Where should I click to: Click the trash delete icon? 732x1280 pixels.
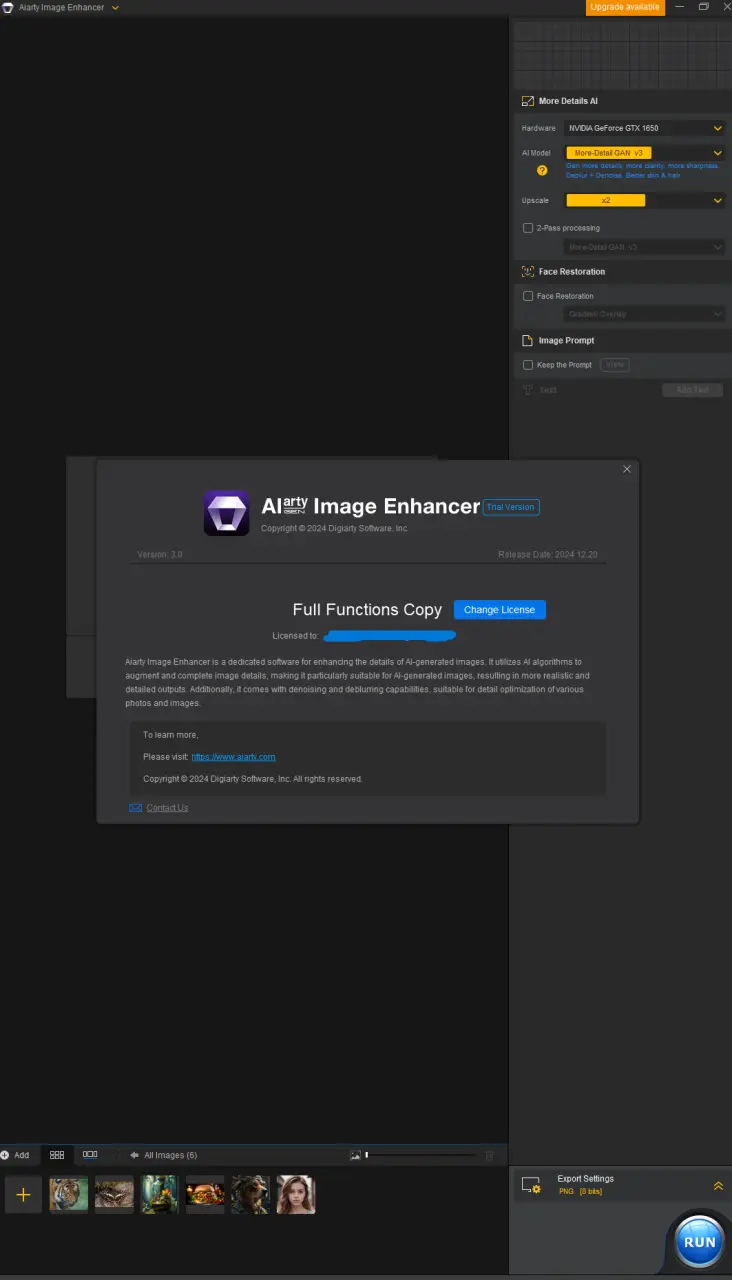(x=489, y=1155)
